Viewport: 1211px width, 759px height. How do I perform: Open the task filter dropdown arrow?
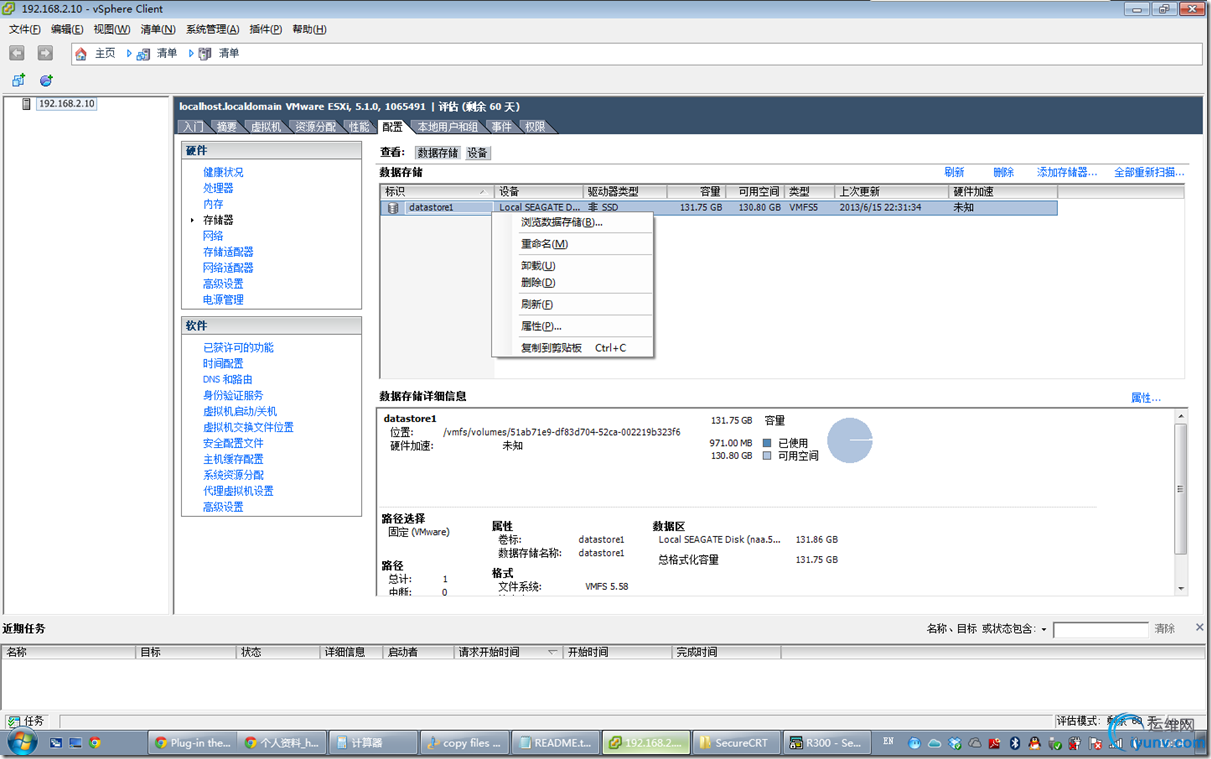(x=1044, y=630)
